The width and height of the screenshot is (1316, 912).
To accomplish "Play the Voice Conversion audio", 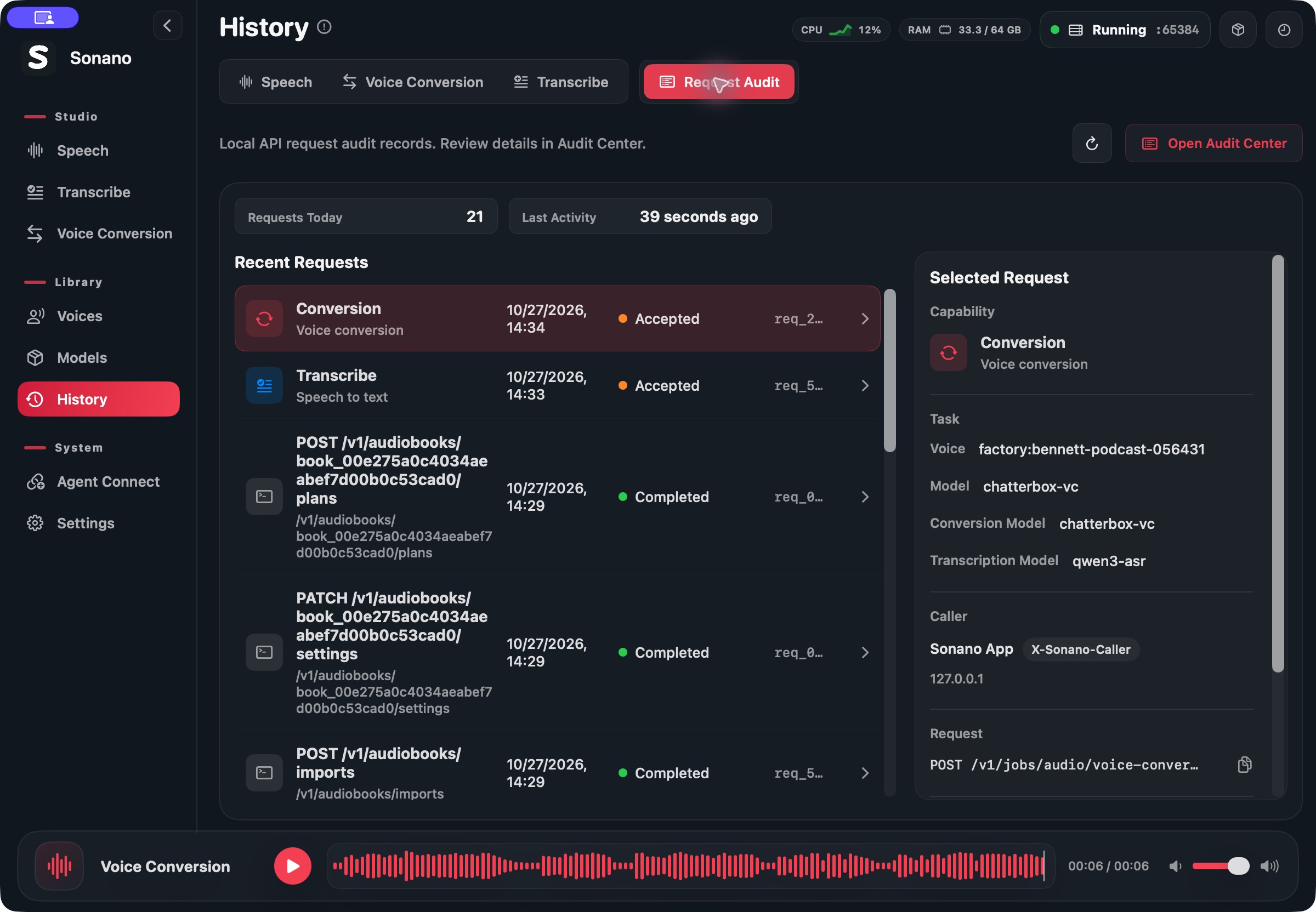I will pyautogui.click(x=293, y=867).
